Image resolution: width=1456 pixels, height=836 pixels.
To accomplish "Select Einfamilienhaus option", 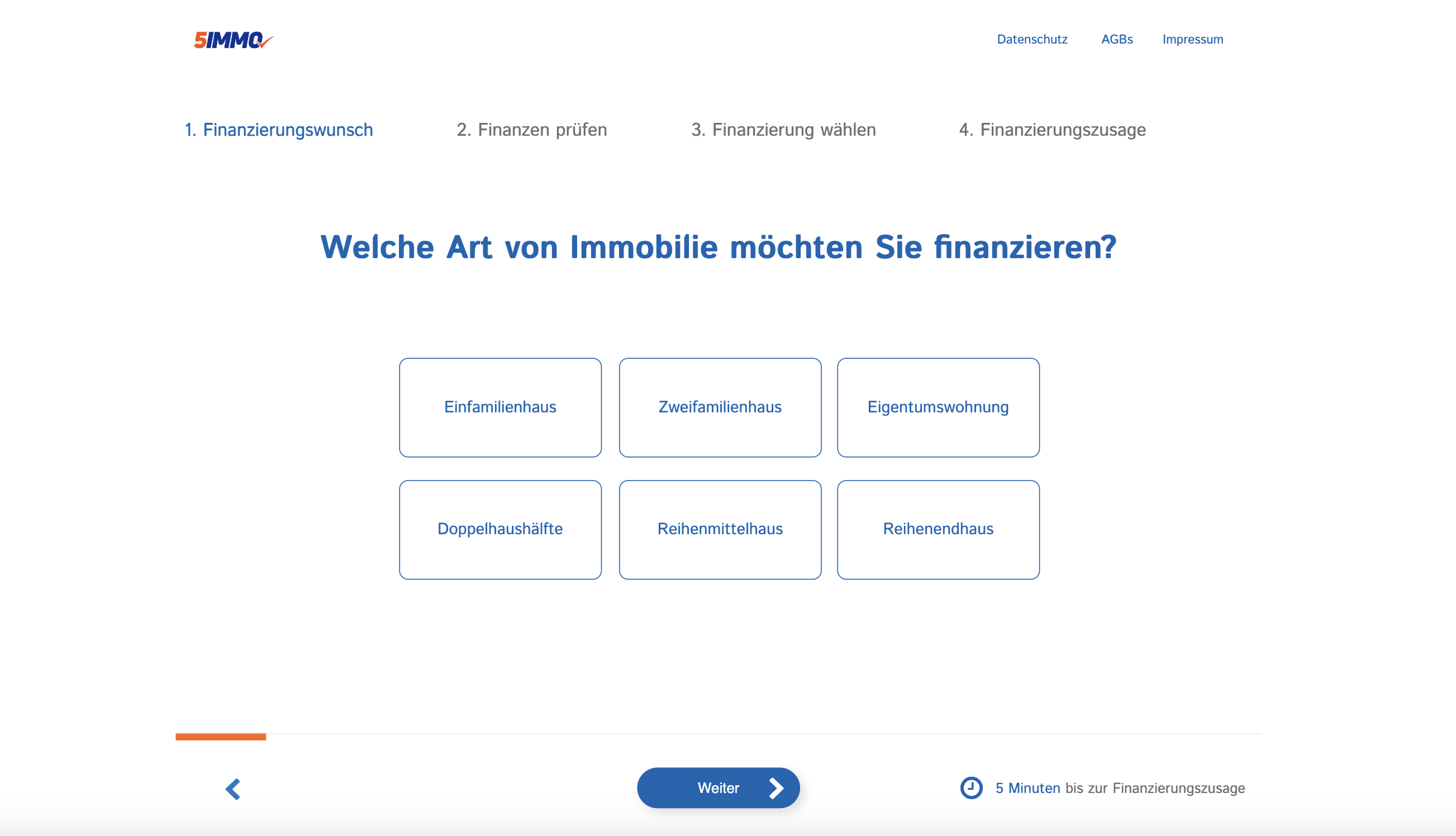I will (500, 407).
